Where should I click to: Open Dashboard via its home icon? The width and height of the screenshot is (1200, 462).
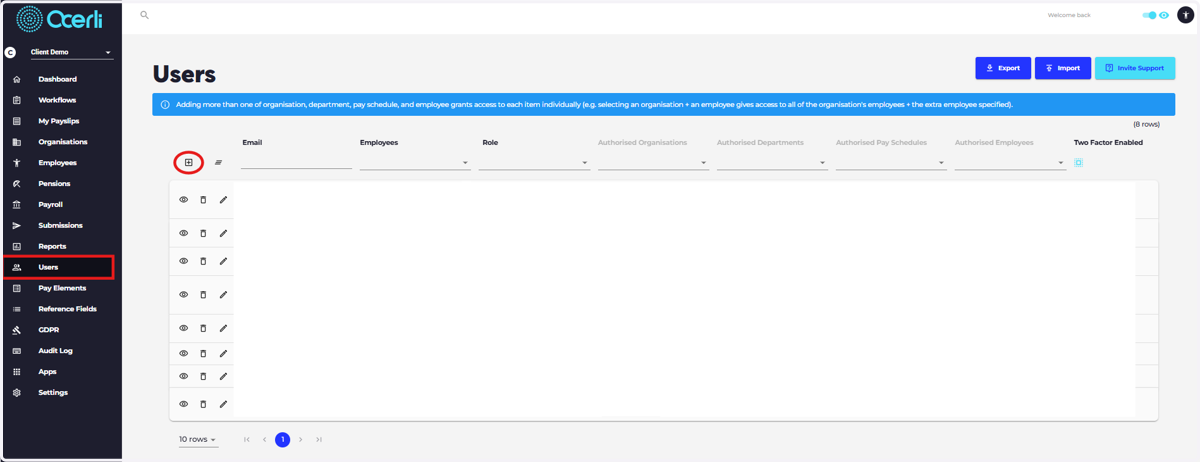17,79
